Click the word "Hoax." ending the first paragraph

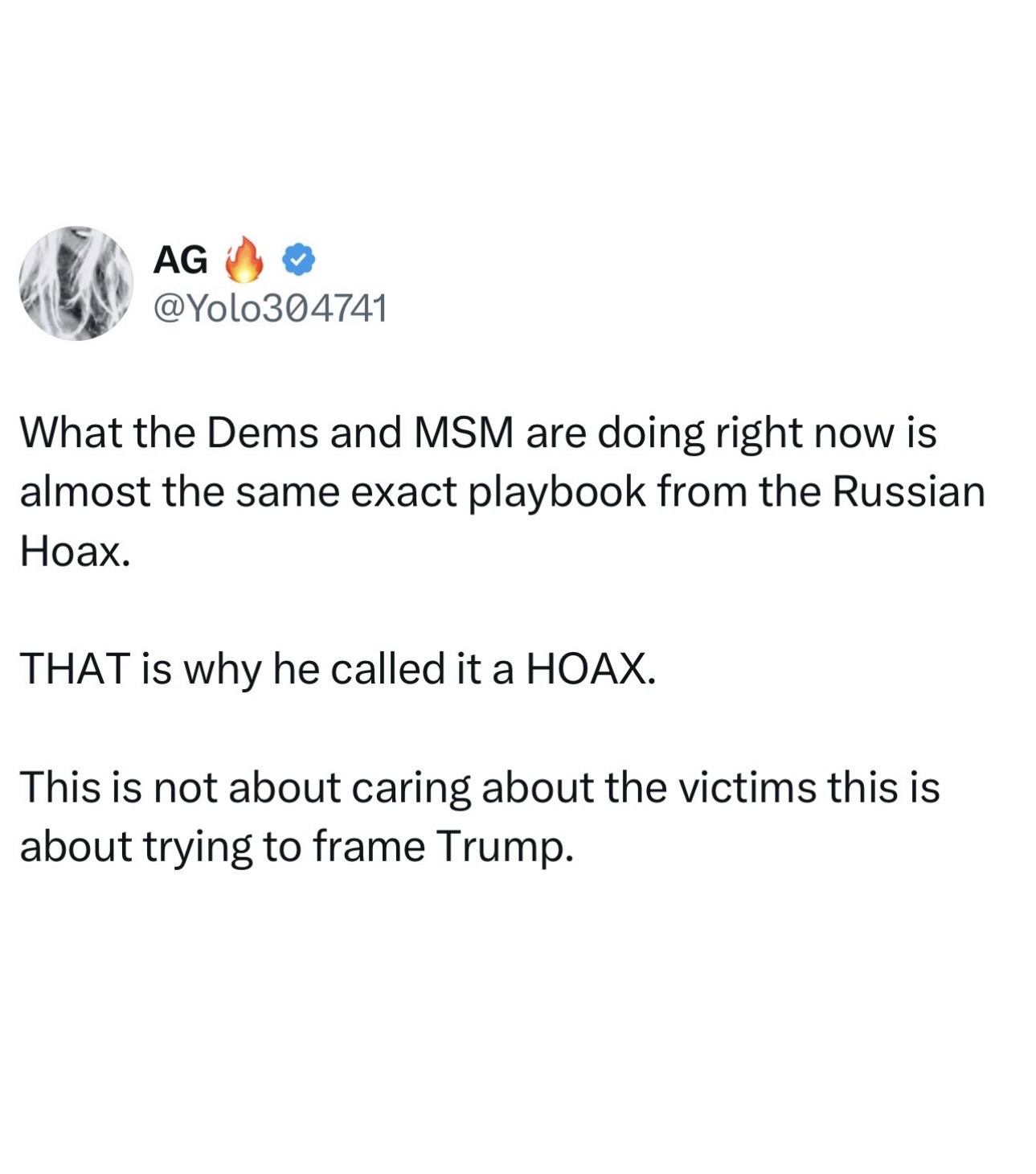(75, 551)
